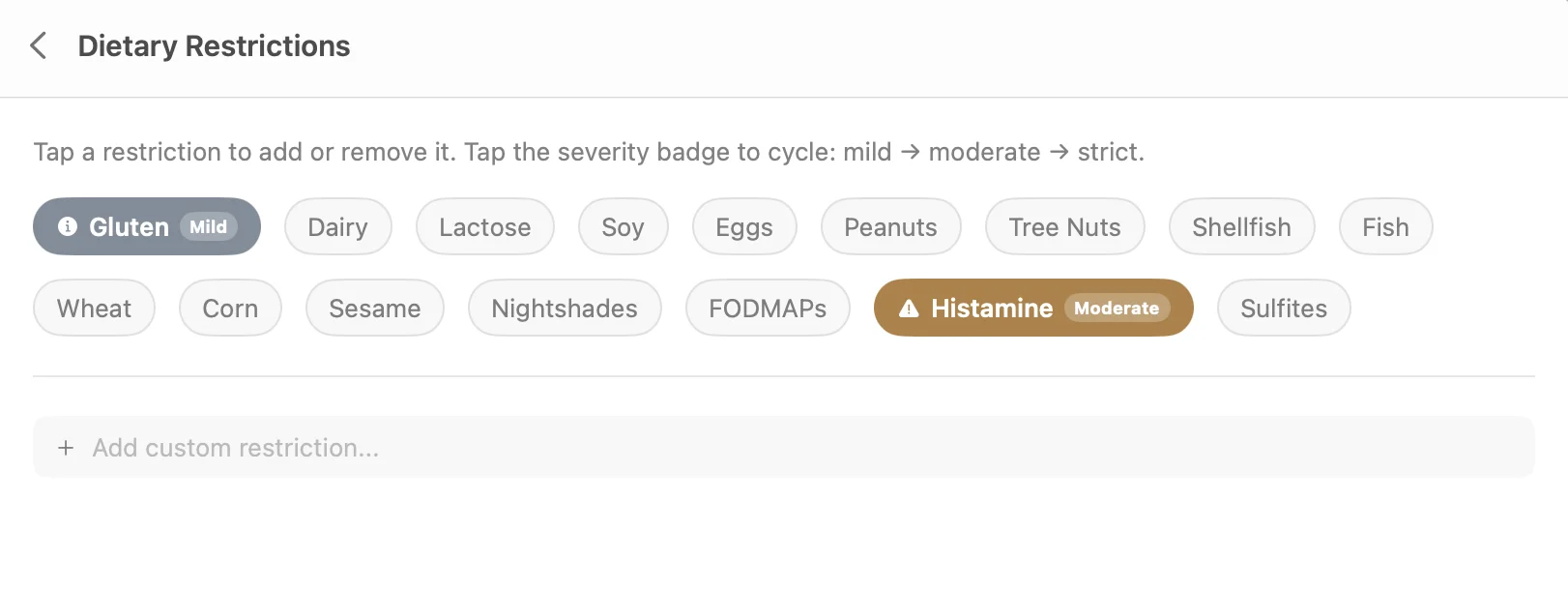Viewport: 1568px width, 590px height.
Task: Click the plus icon for custom restriction
Action: click(x=66, y=447)
